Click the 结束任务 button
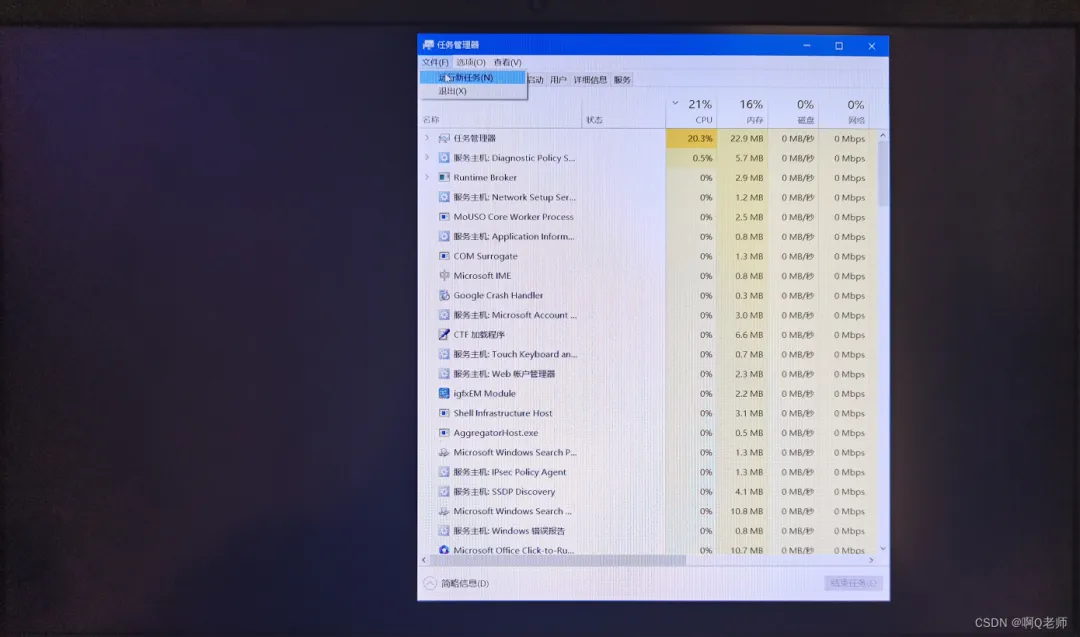The width and height of the screenshot is (1080, 637). (x=852, y=582)
